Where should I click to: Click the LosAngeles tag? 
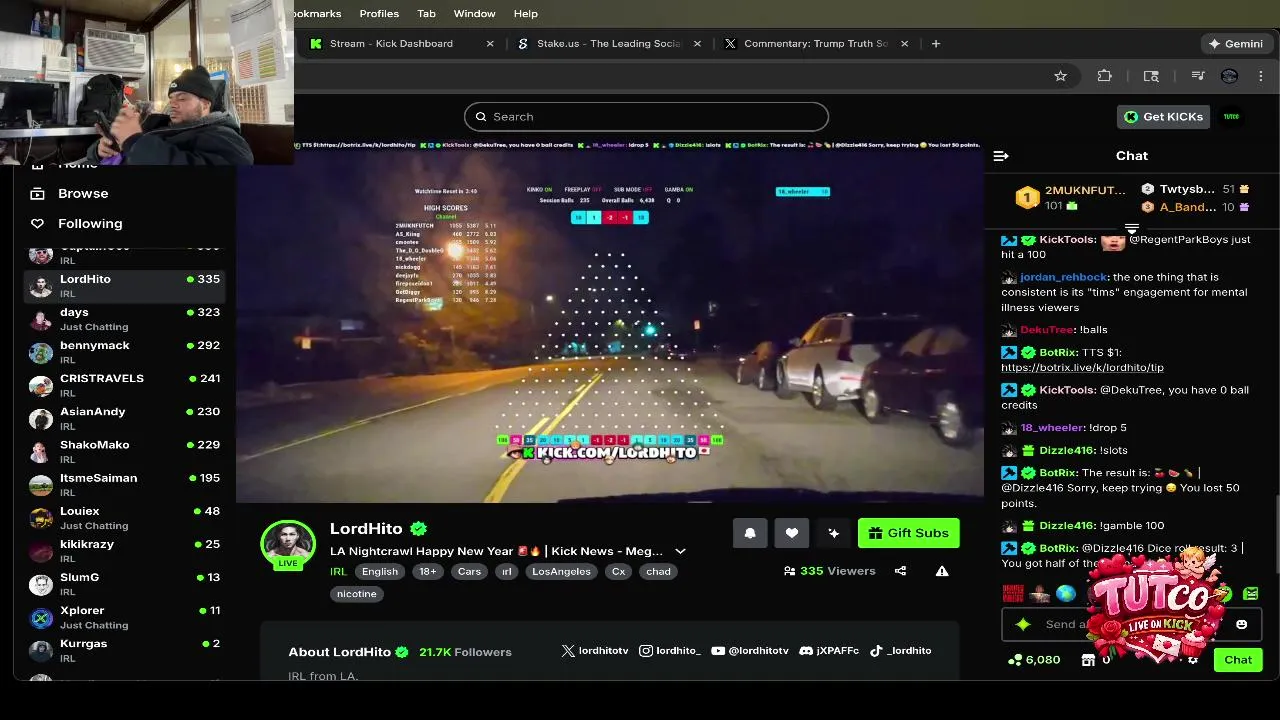[x=559, y=572]
